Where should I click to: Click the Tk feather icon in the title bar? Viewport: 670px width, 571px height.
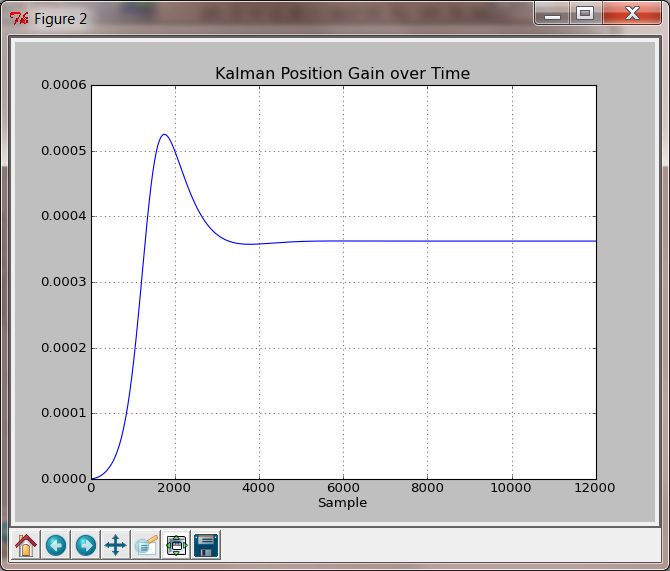pyautogui.click(x=19, y=19)
